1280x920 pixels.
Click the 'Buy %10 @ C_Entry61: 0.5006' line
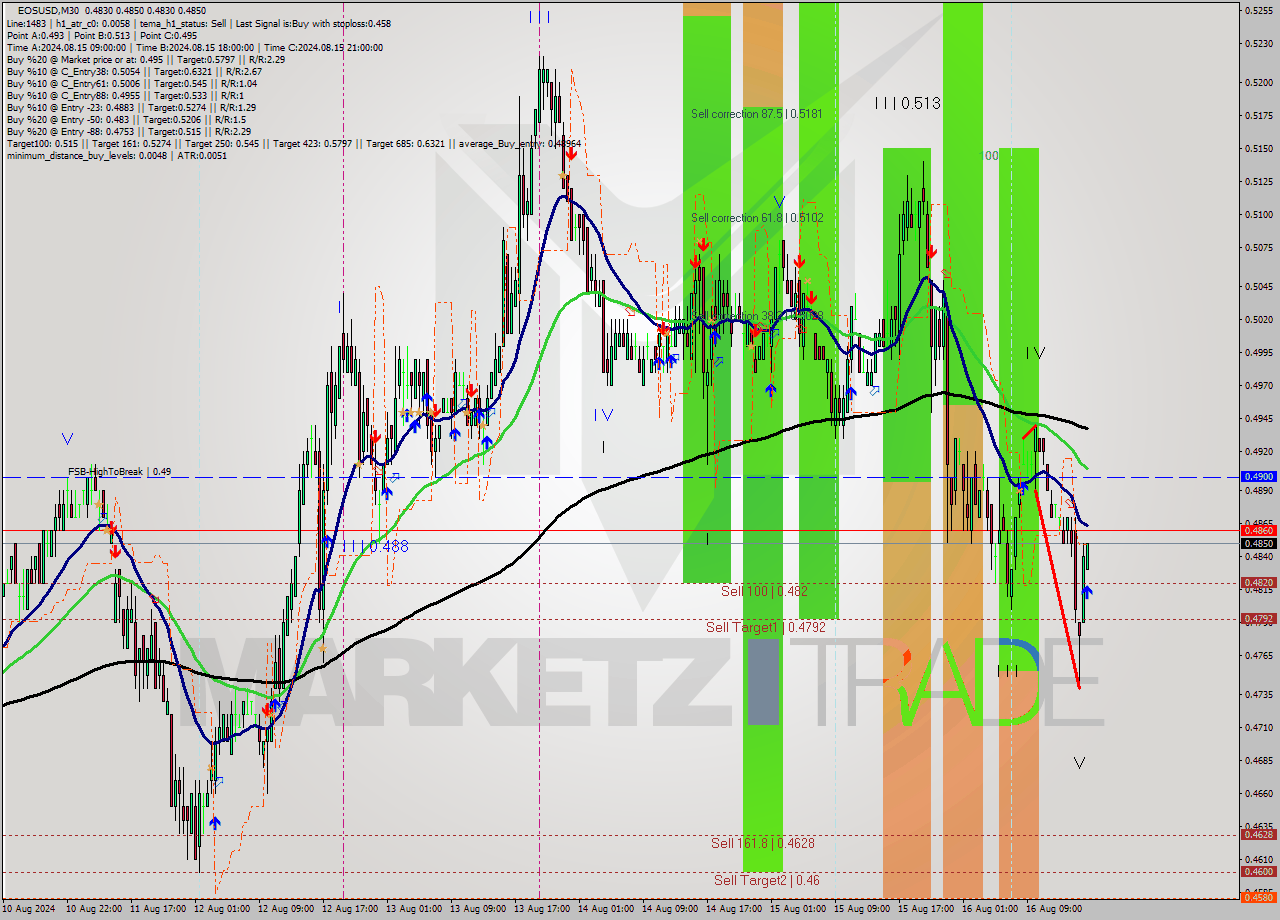coord(132,83)
